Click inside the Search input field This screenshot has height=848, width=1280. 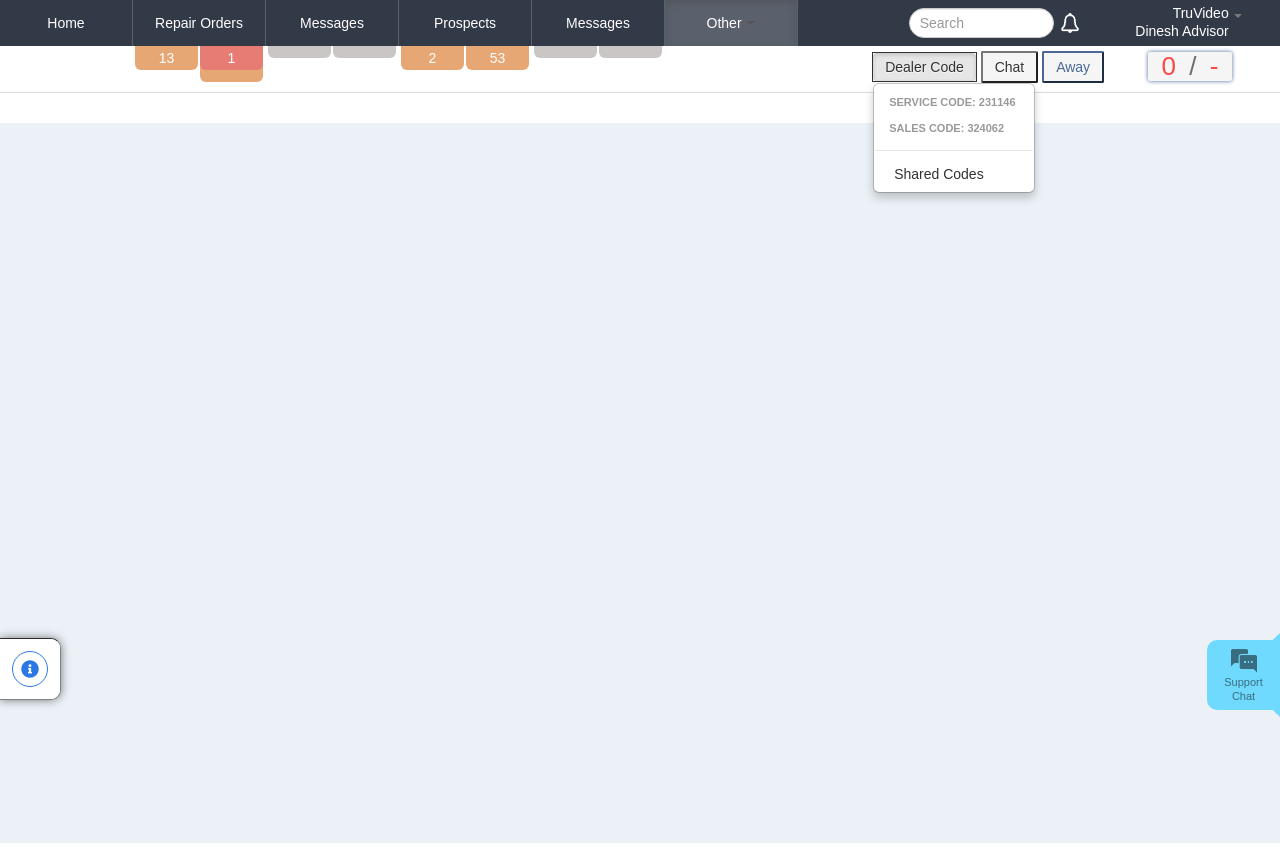point(981,23)
